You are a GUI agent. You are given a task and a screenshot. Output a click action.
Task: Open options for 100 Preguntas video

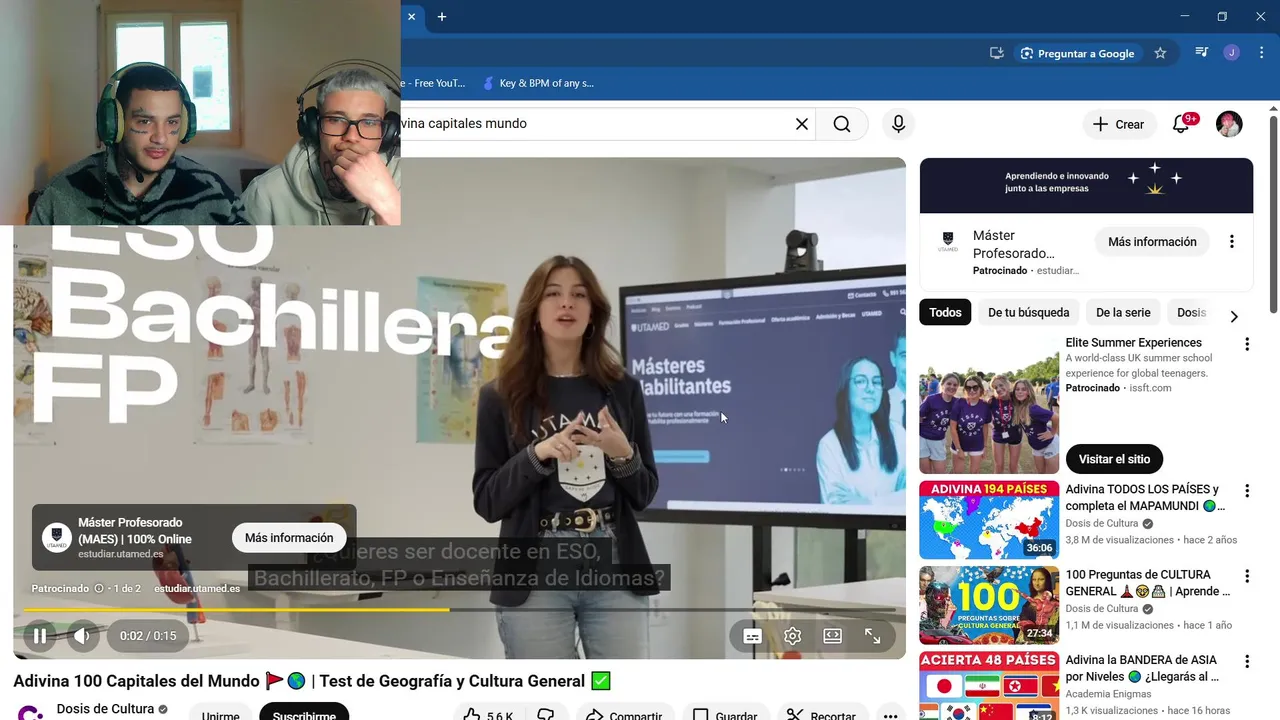(x=1247, y=576)
